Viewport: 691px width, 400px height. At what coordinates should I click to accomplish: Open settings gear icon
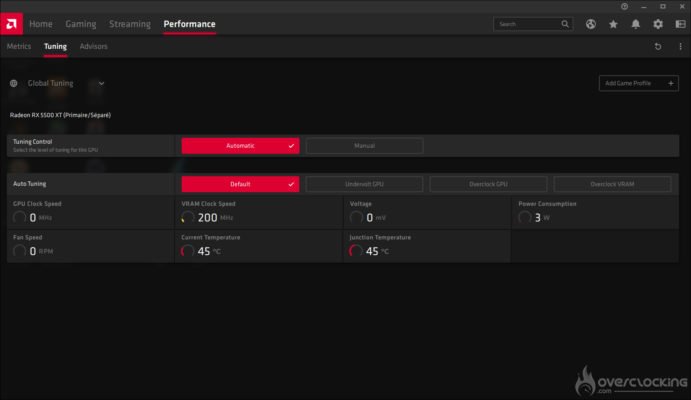pyautogui.click(x=658, y=24)
